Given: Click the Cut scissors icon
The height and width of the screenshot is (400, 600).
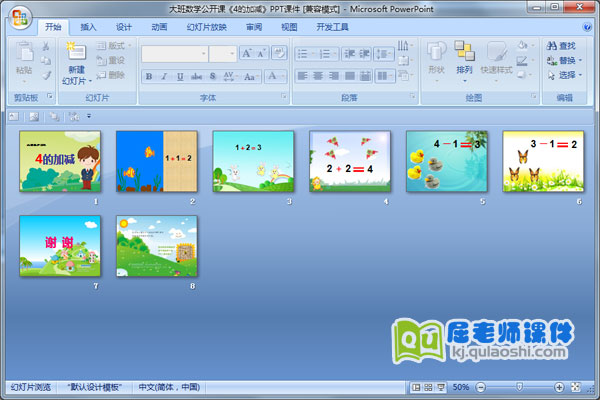Looking at the screenshot, I should click(x=46, y=46).
